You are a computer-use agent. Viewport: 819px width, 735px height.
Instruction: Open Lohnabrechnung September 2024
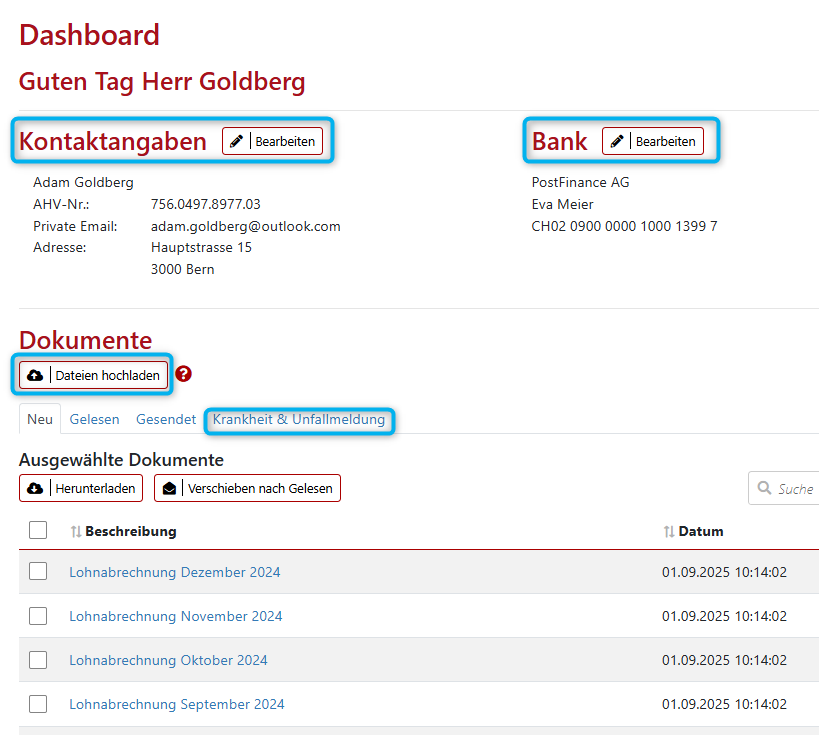[x=177, y=704]
